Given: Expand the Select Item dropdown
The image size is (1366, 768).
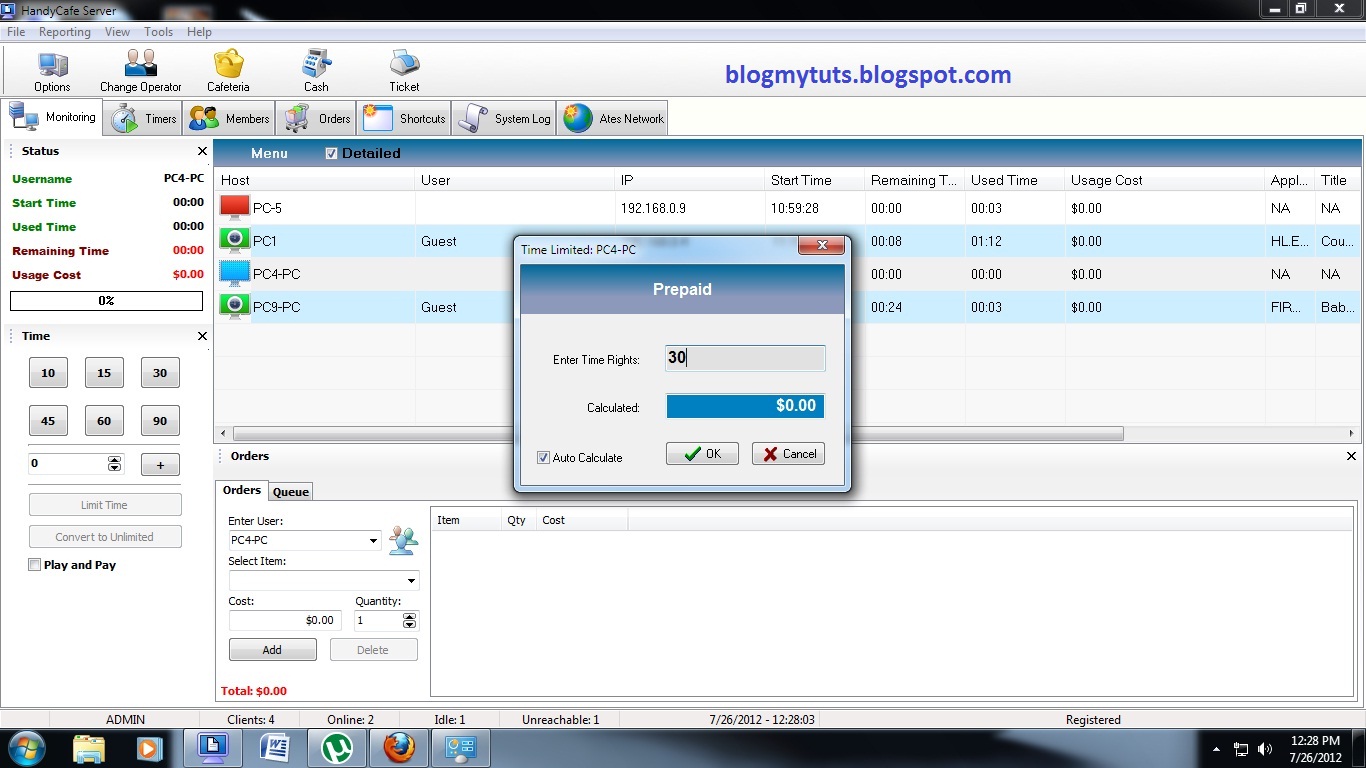Looking at the screenshot, I should [x=411, y=580].
